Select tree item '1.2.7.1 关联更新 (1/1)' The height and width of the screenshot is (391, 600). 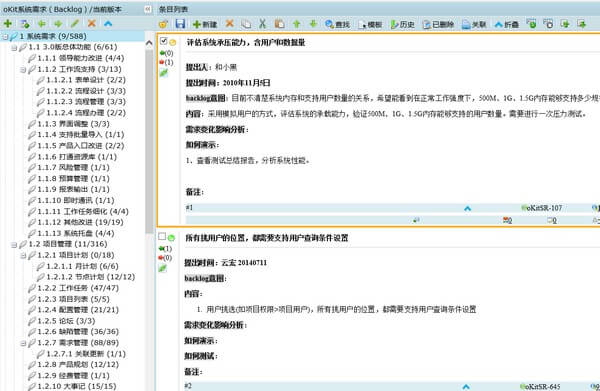point(86,354)
